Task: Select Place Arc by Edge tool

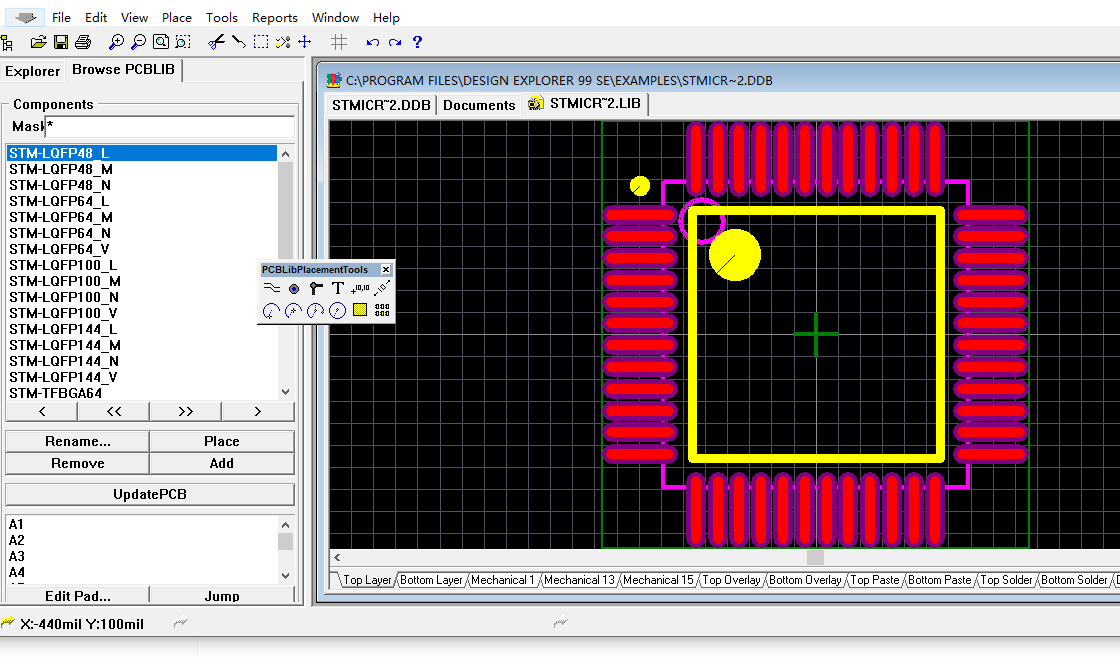Action: coord(294,311)
